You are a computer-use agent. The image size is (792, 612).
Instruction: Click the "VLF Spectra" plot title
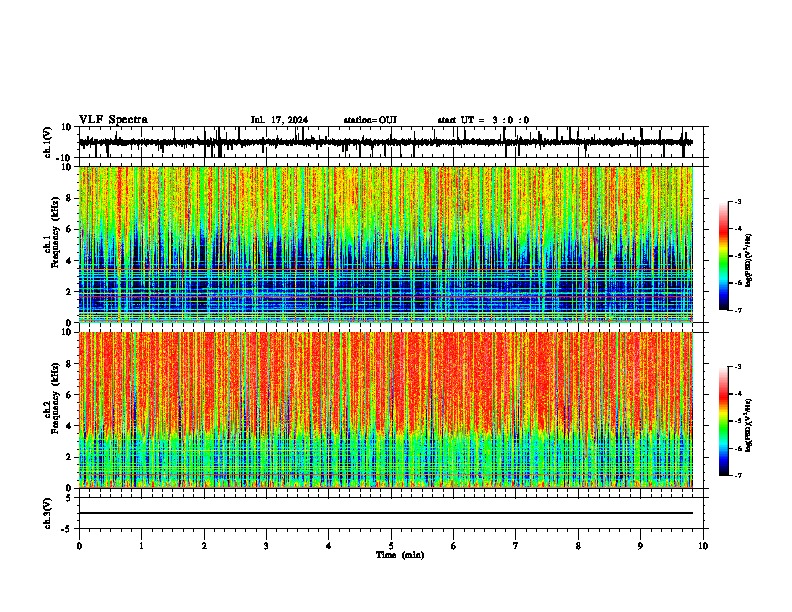113,120
